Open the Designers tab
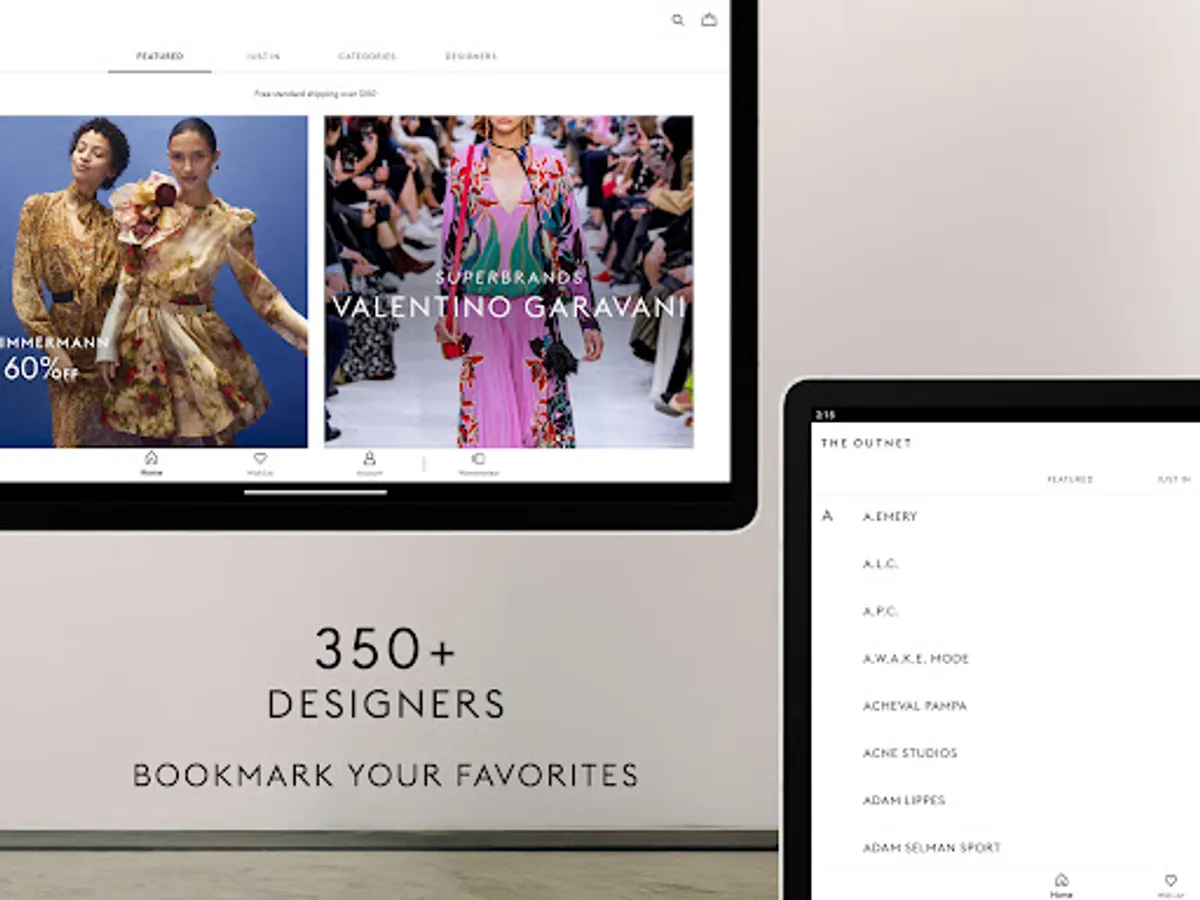The image size is (1200, 900). pos(471,56)
